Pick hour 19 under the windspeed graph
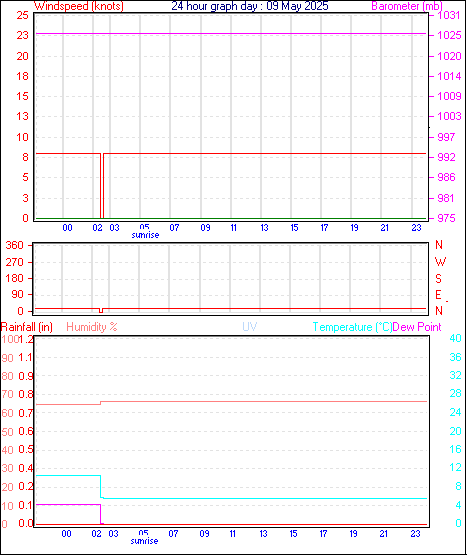This screenshot has width=467, height=559. click(354, 227)
